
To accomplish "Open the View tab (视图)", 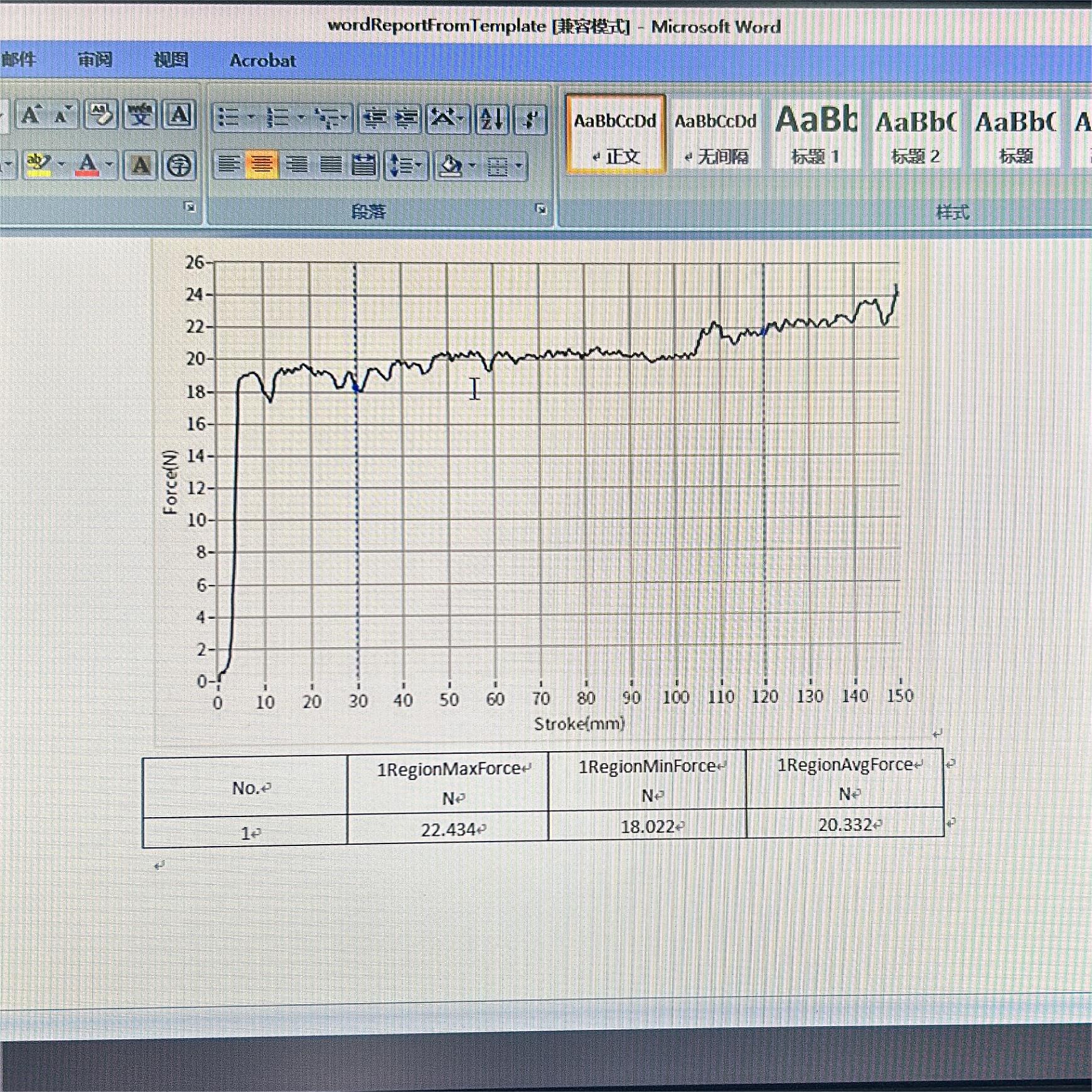I will pos(171,60).
